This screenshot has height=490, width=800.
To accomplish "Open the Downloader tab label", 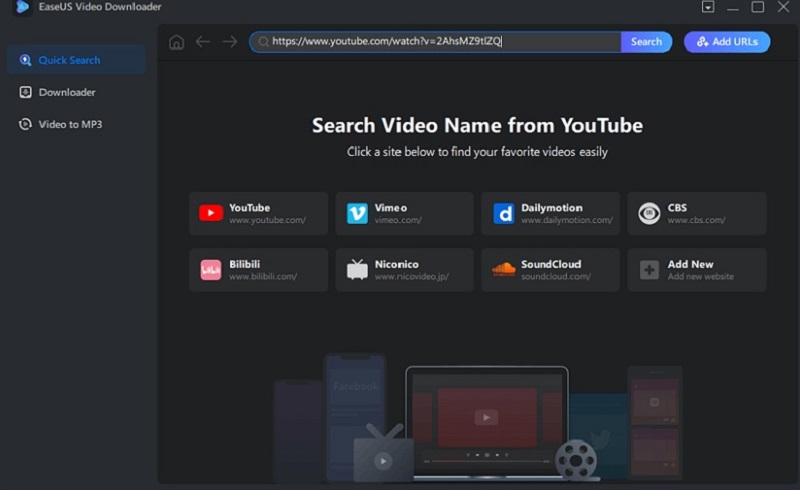I will pyautogui.click(x=67, y=92).
